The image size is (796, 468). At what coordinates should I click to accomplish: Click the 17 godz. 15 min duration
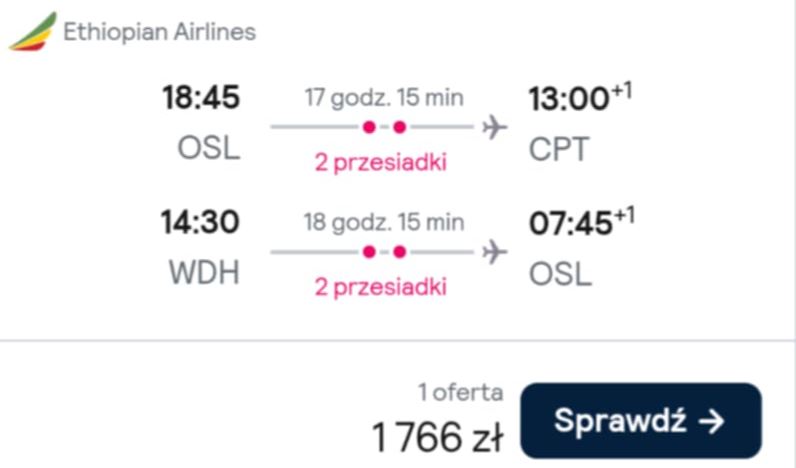[x=384, y=97]
